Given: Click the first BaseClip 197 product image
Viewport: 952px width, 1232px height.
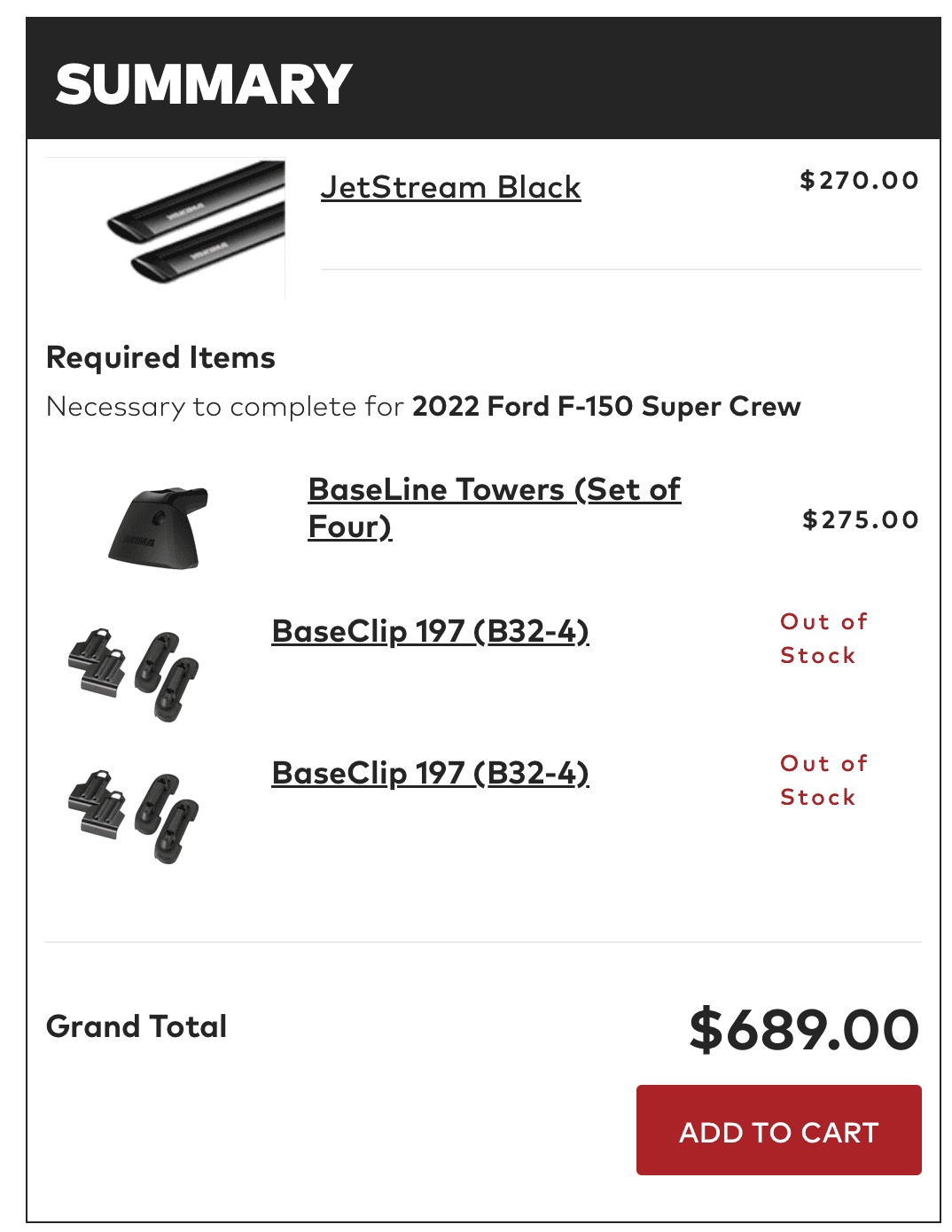Looking at the screenshot, I should tap(134, 674).
